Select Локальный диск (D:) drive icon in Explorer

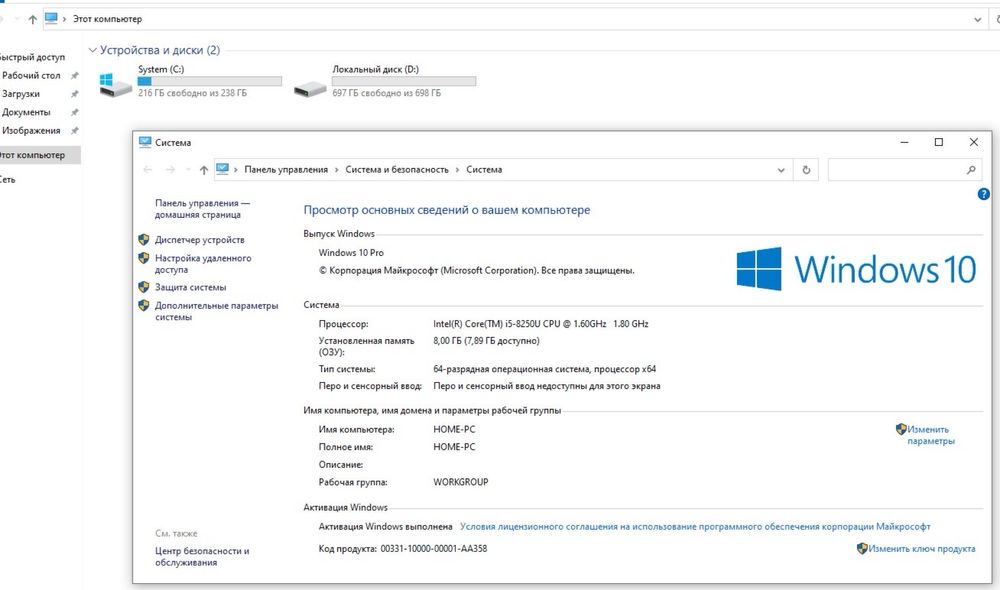point(310,88)
